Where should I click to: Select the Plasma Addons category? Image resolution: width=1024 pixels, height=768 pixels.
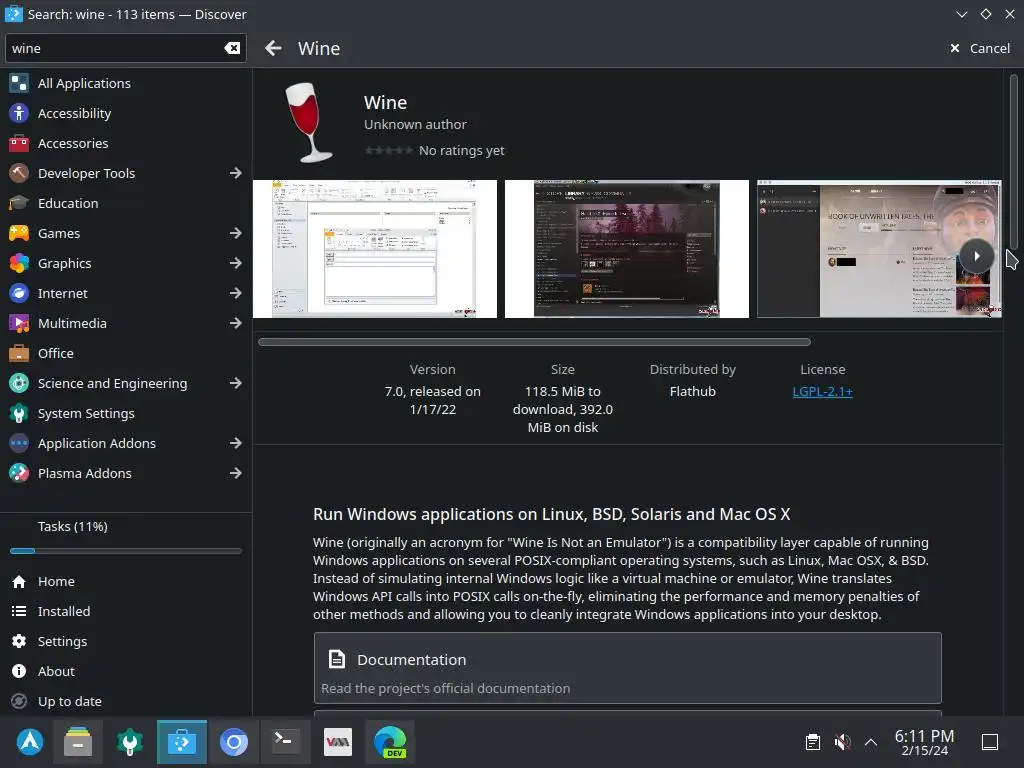[x=126, y=473]
